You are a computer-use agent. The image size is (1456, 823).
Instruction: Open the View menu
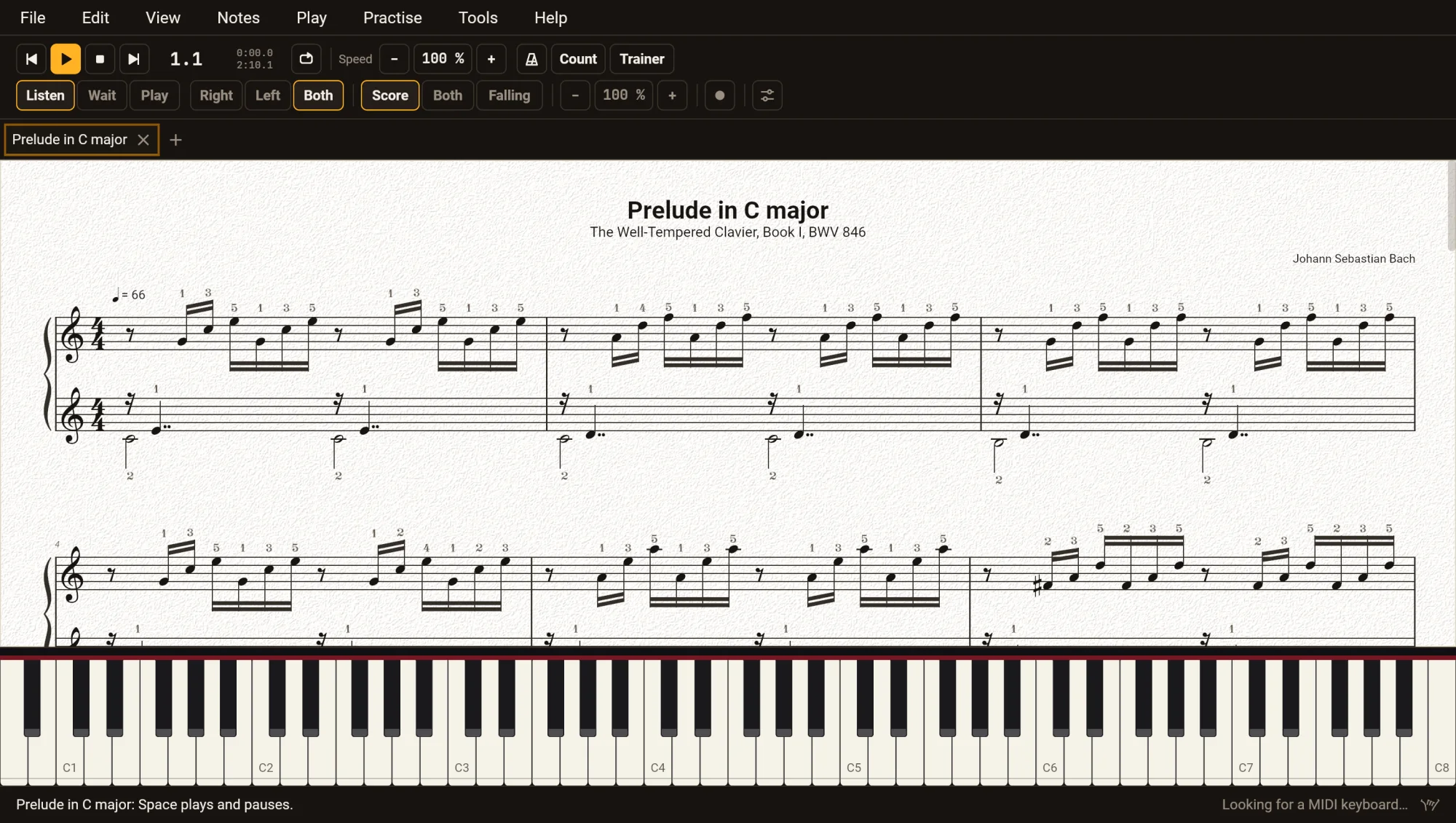click(163, 17)
